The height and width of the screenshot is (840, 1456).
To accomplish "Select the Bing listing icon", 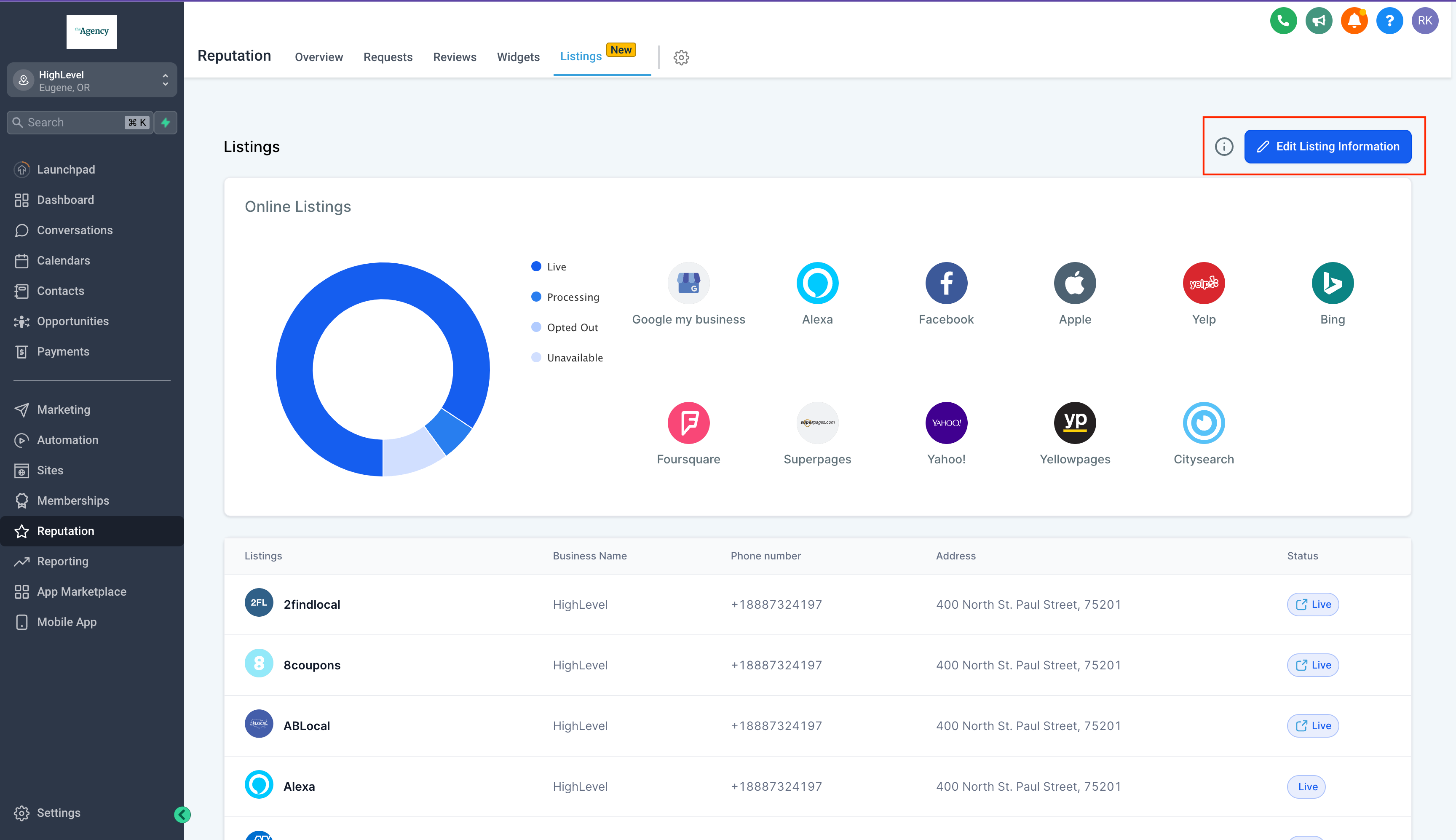I will click(1332, 283).
